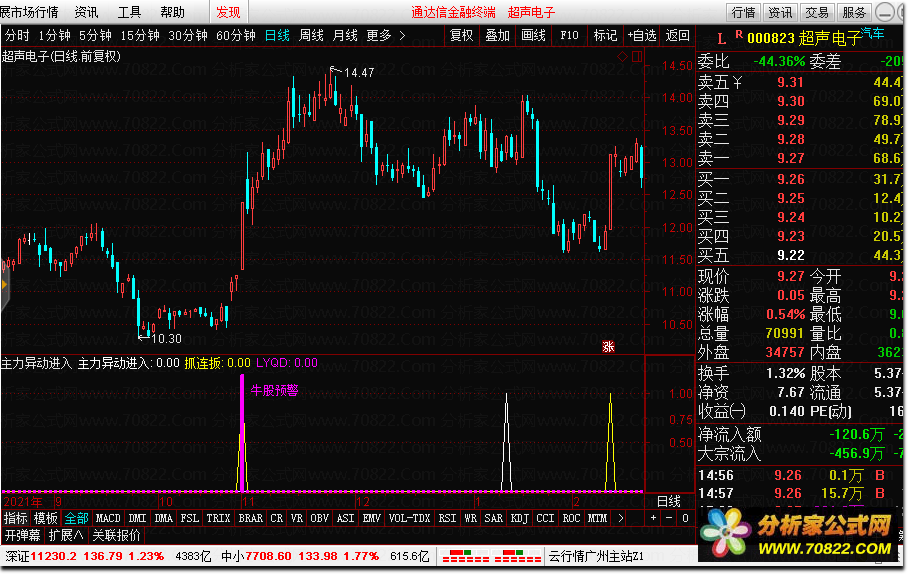This screenshot has width=909, height=574.
Task: Click the first red-green market breadth indicator in the status bar
Action: pos(466,557)
